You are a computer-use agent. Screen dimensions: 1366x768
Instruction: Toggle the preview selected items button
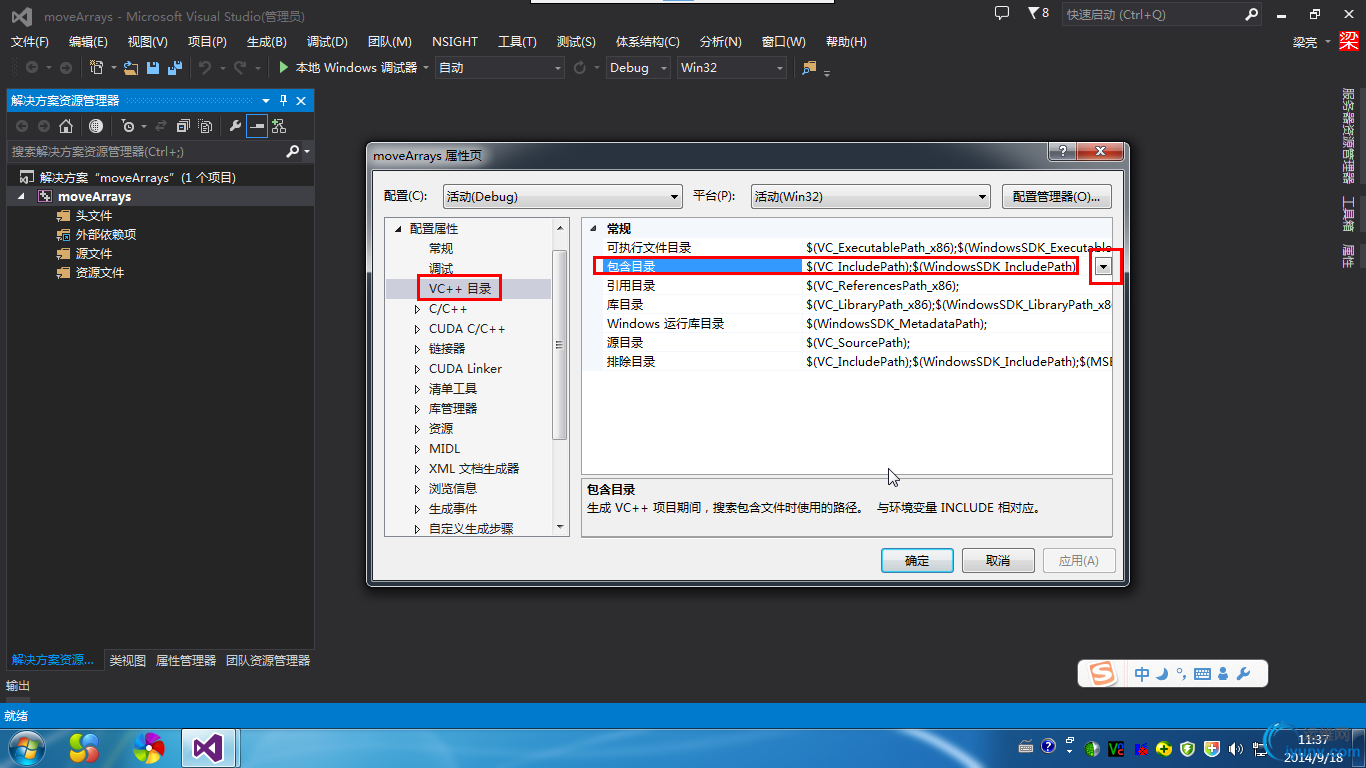click(x=257, y=126)
